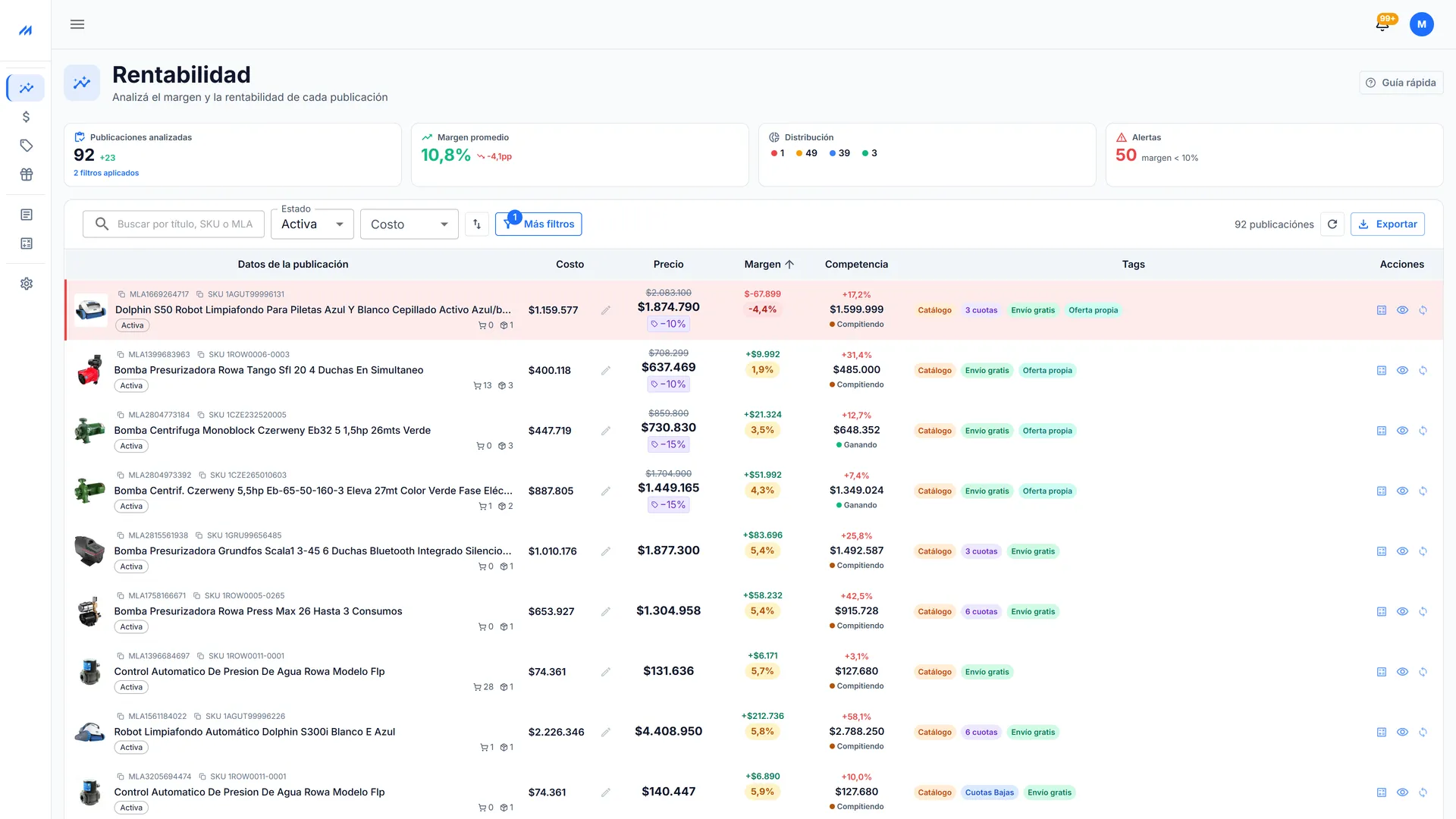The width and height of the screenshot is (1456, 819).
Task: Edit cost pencil for Bomba Rowa Tango
Action: 606,371
